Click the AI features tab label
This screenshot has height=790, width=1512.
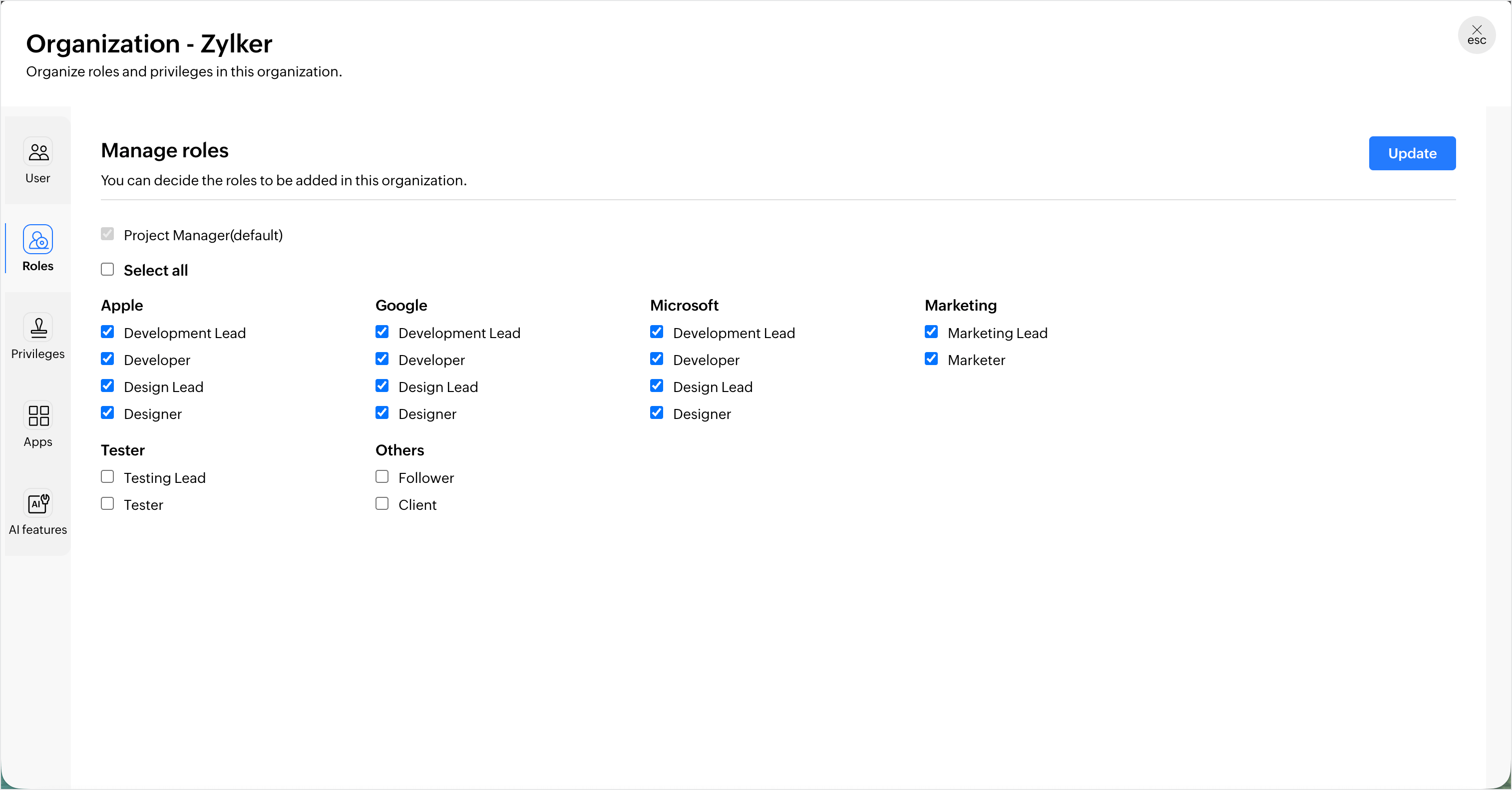[38, 530]
